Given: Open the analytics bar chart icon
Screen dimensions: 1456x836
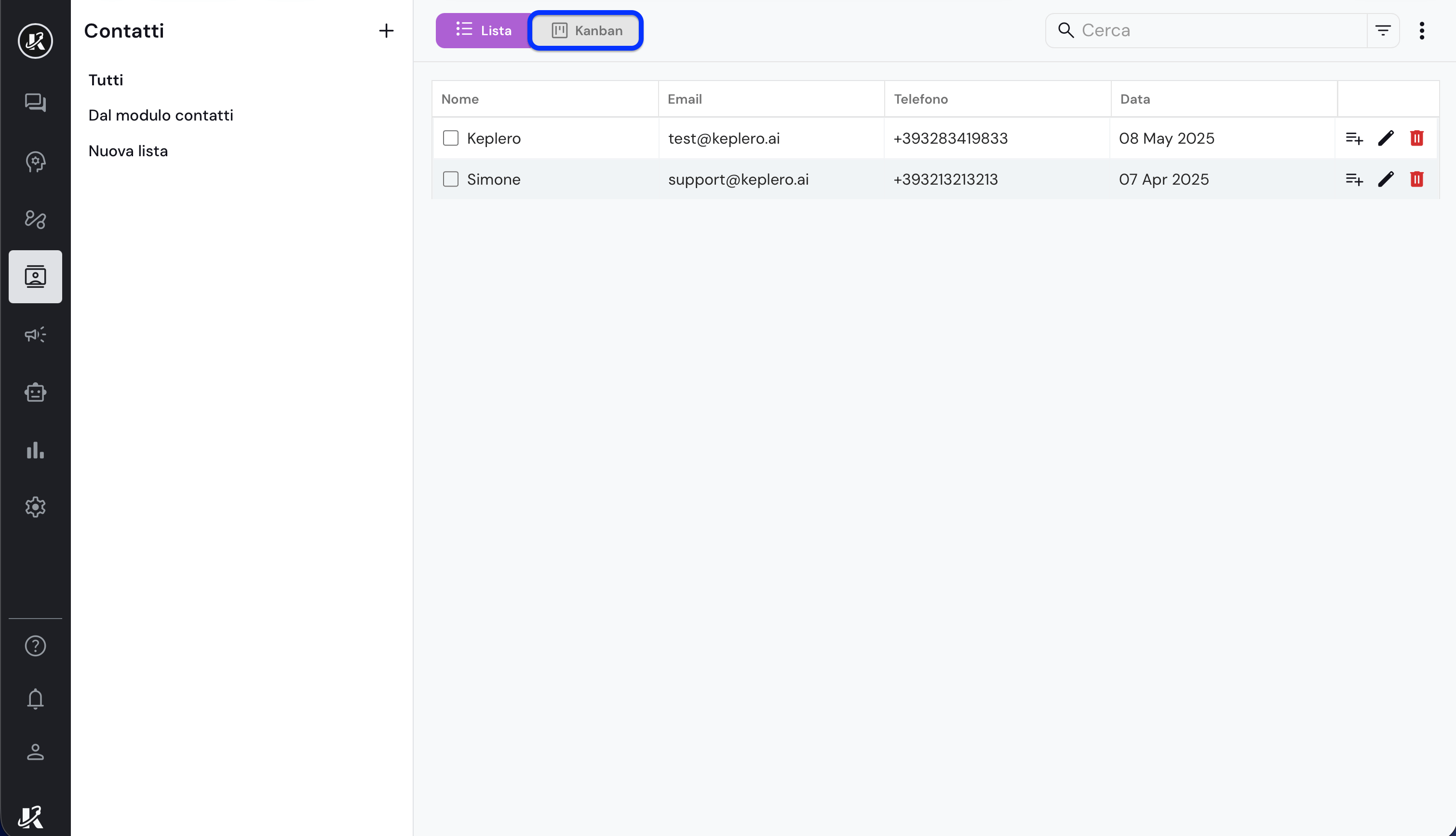Looking at the screenshot, I should pyautogui.click(x=35, y=450).
